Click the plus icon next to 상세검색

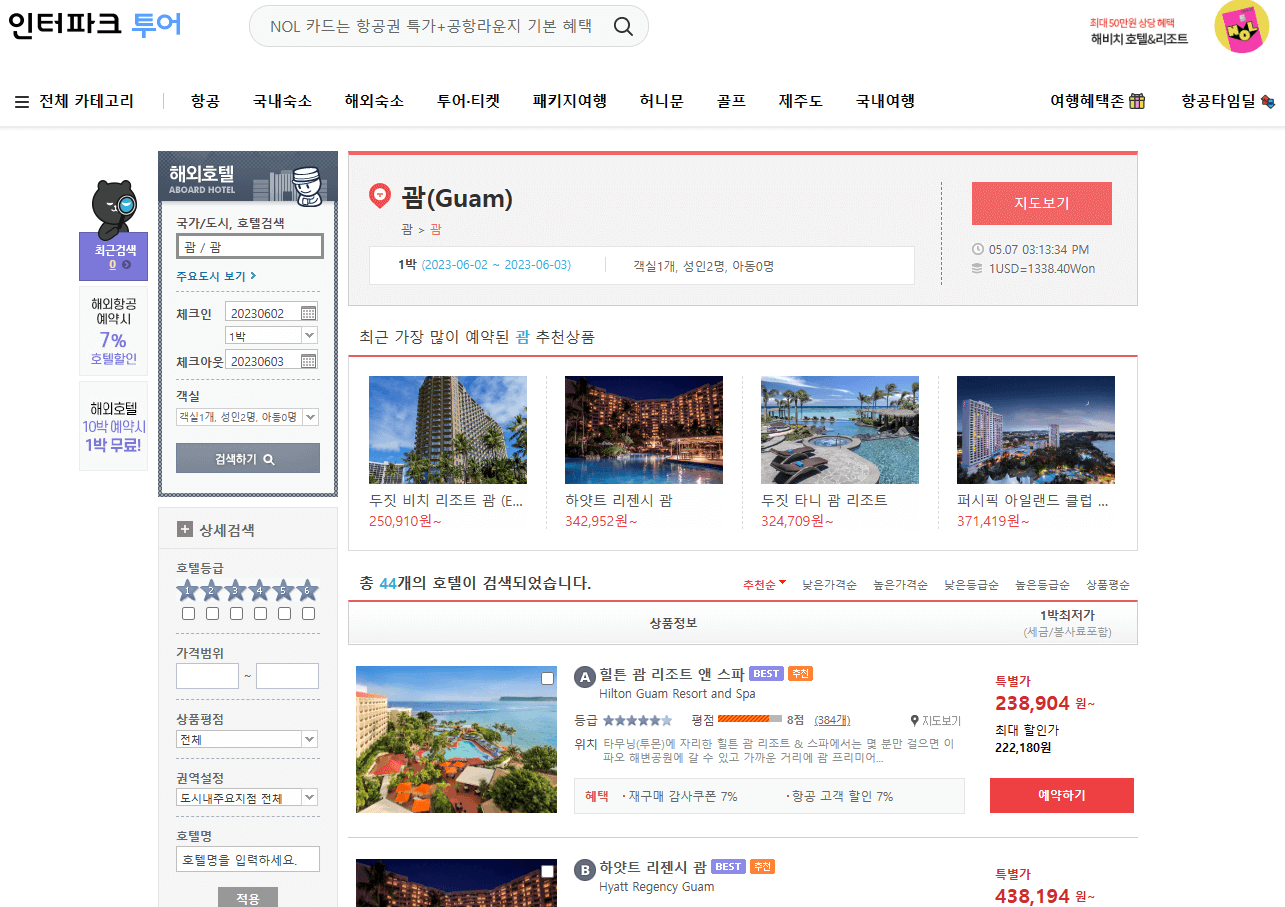point(185,530)
